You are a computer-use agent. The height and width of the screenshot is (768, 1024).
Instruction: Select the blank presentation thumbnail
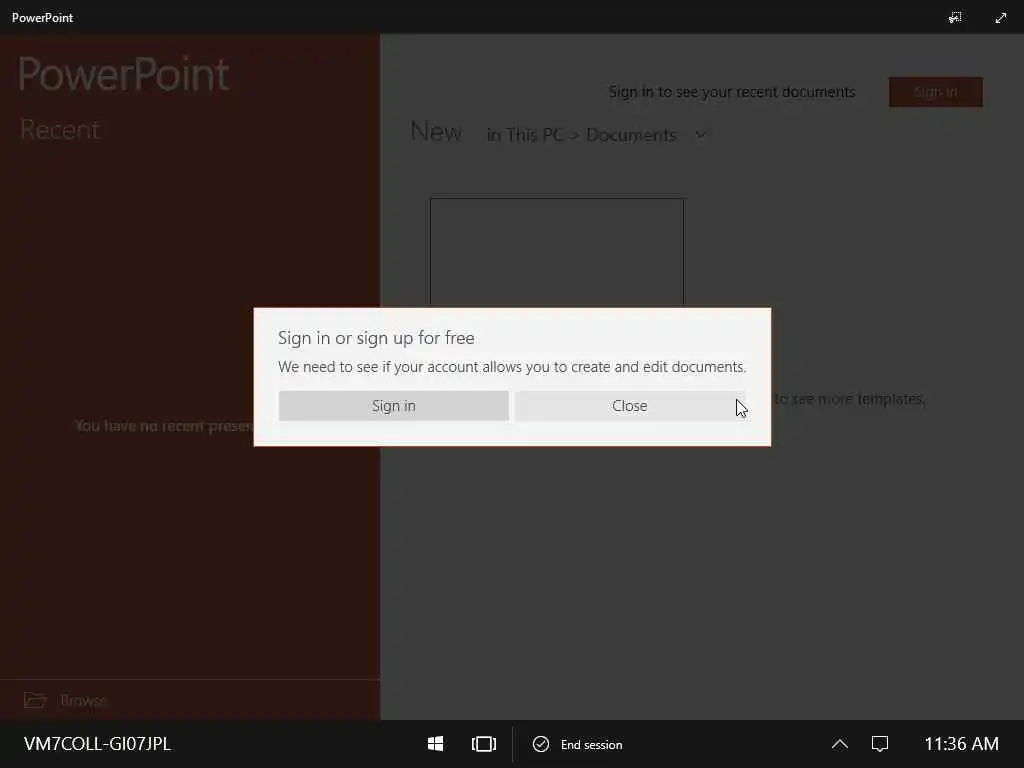(x=557, y=253)
